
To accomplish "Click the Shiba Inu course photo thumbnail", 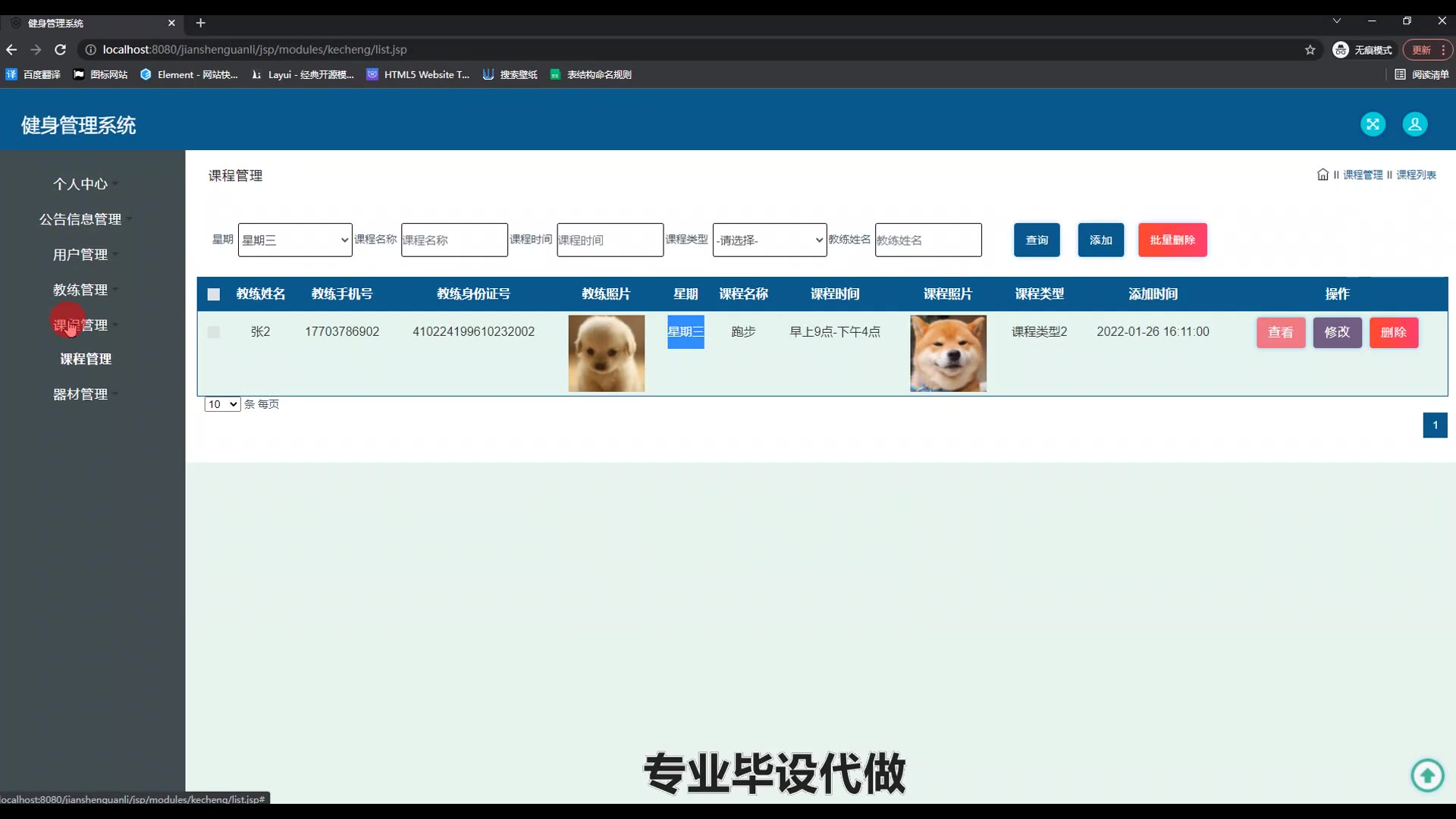I will (948, 353).
